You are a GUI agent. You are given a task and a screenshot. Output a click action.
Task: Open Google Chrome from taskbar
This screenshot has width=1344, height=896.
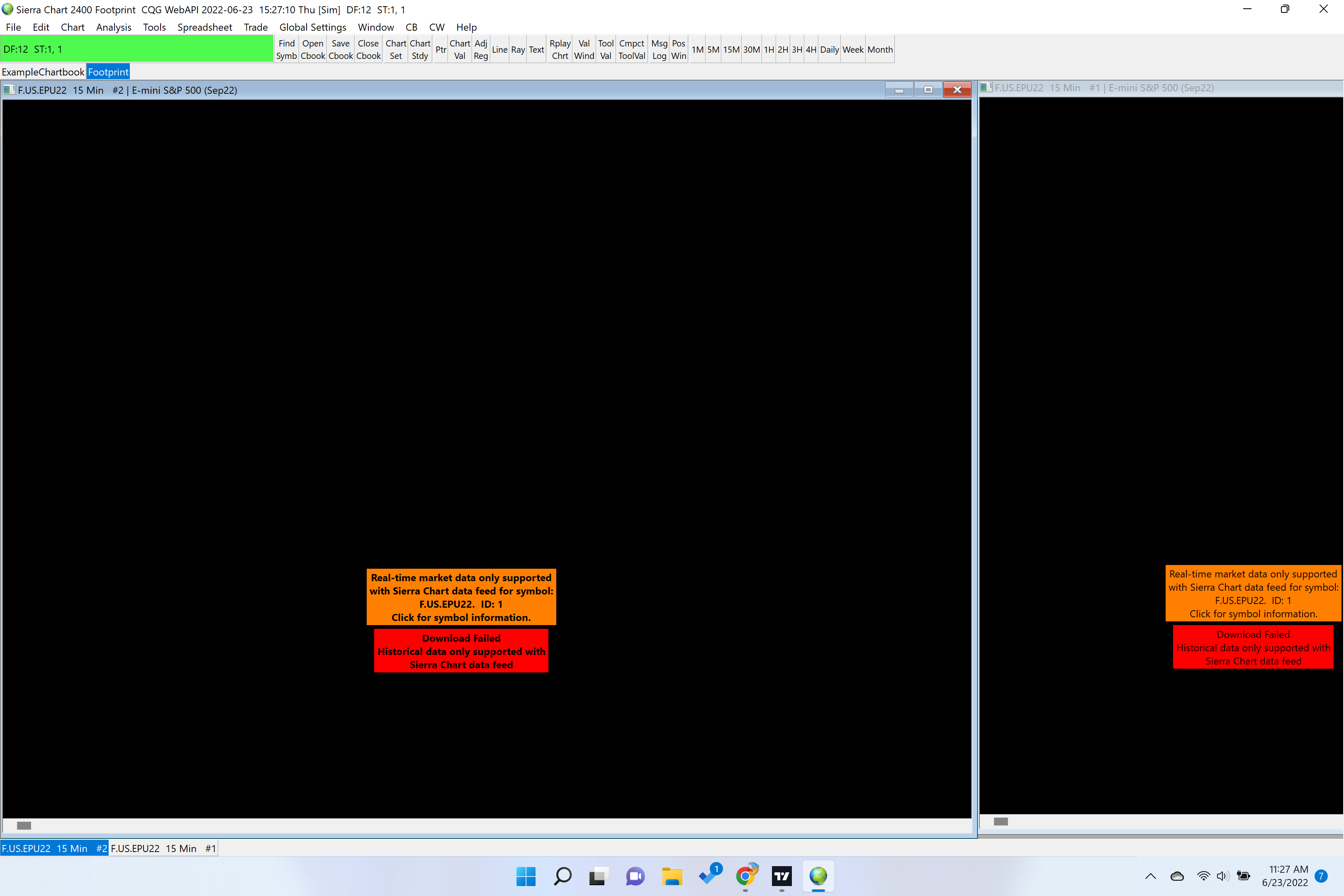(x=745, y=876)
